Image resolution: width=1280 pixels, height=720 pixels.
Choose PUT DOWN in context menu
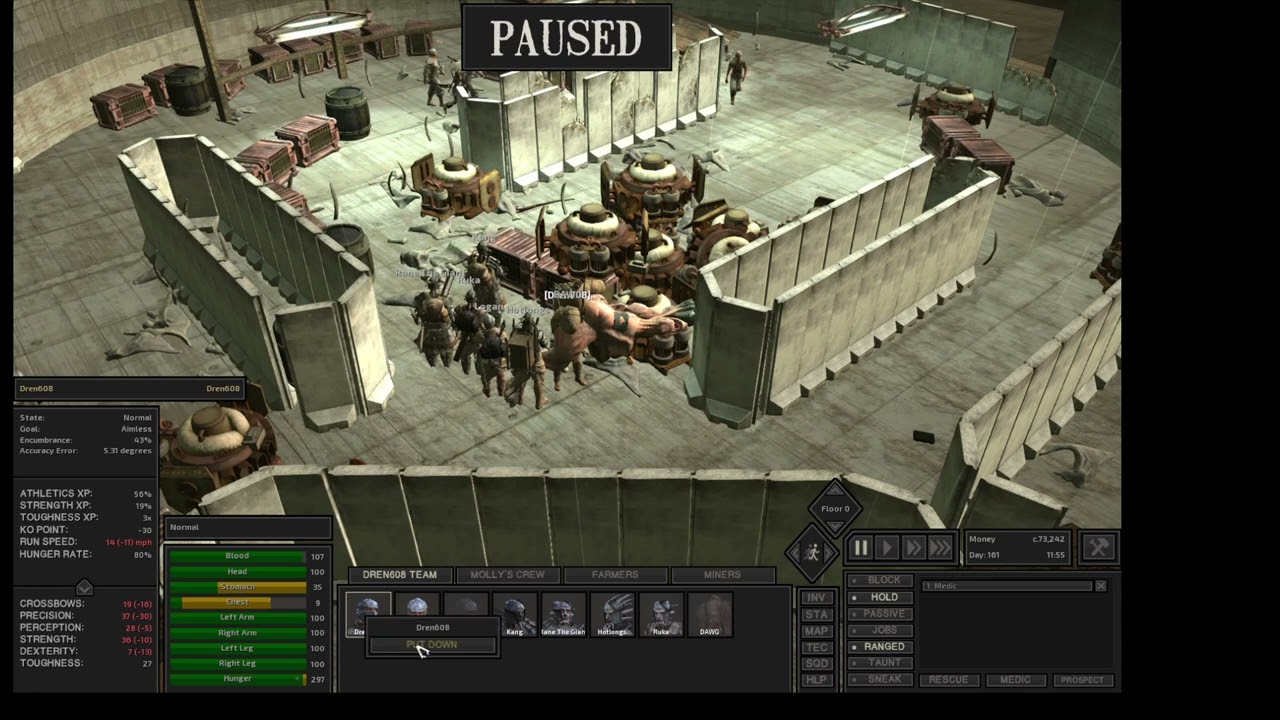point(432,645)
